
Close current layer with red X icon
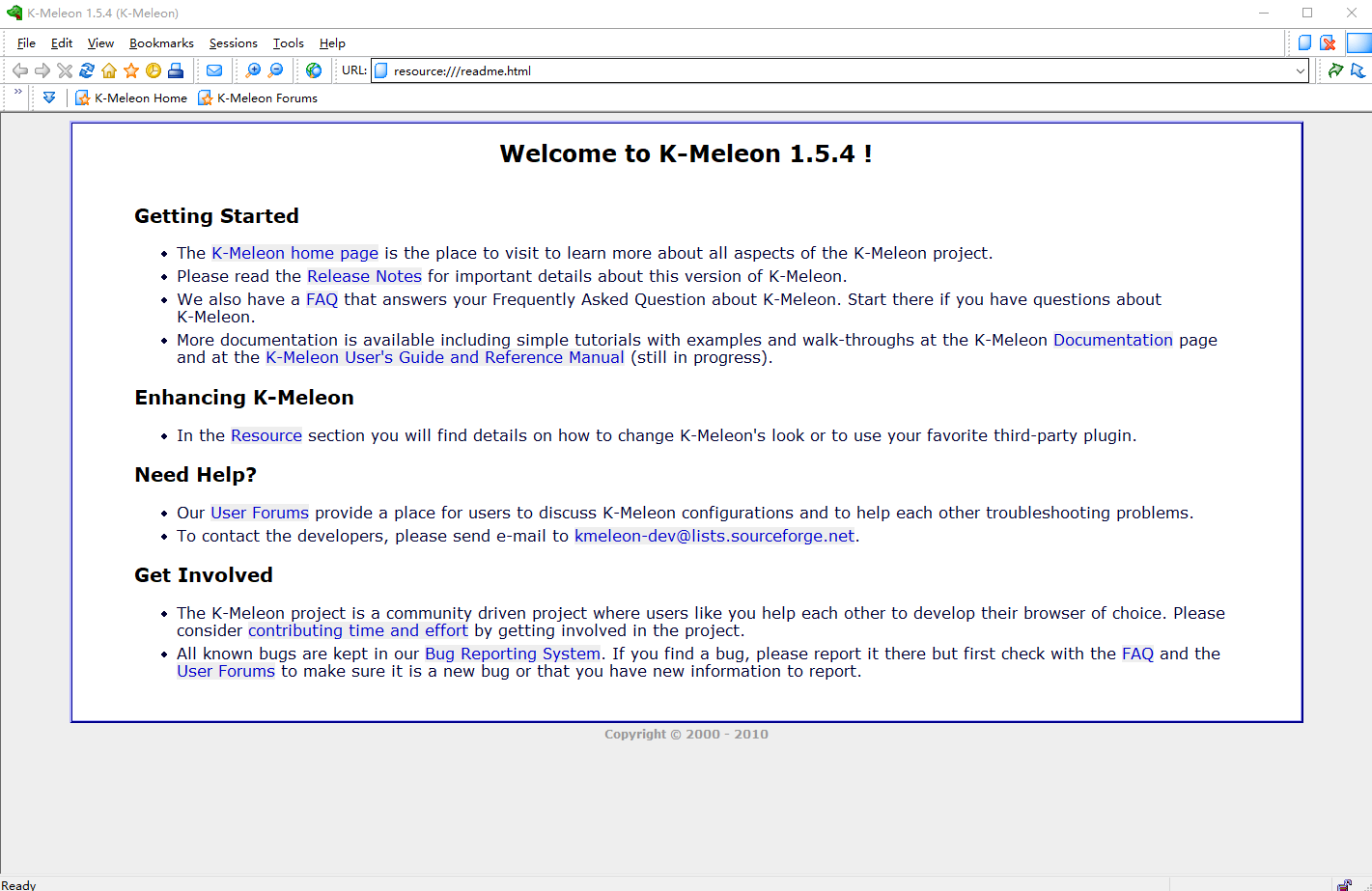pyautogui.click(x=1329, y=42)
